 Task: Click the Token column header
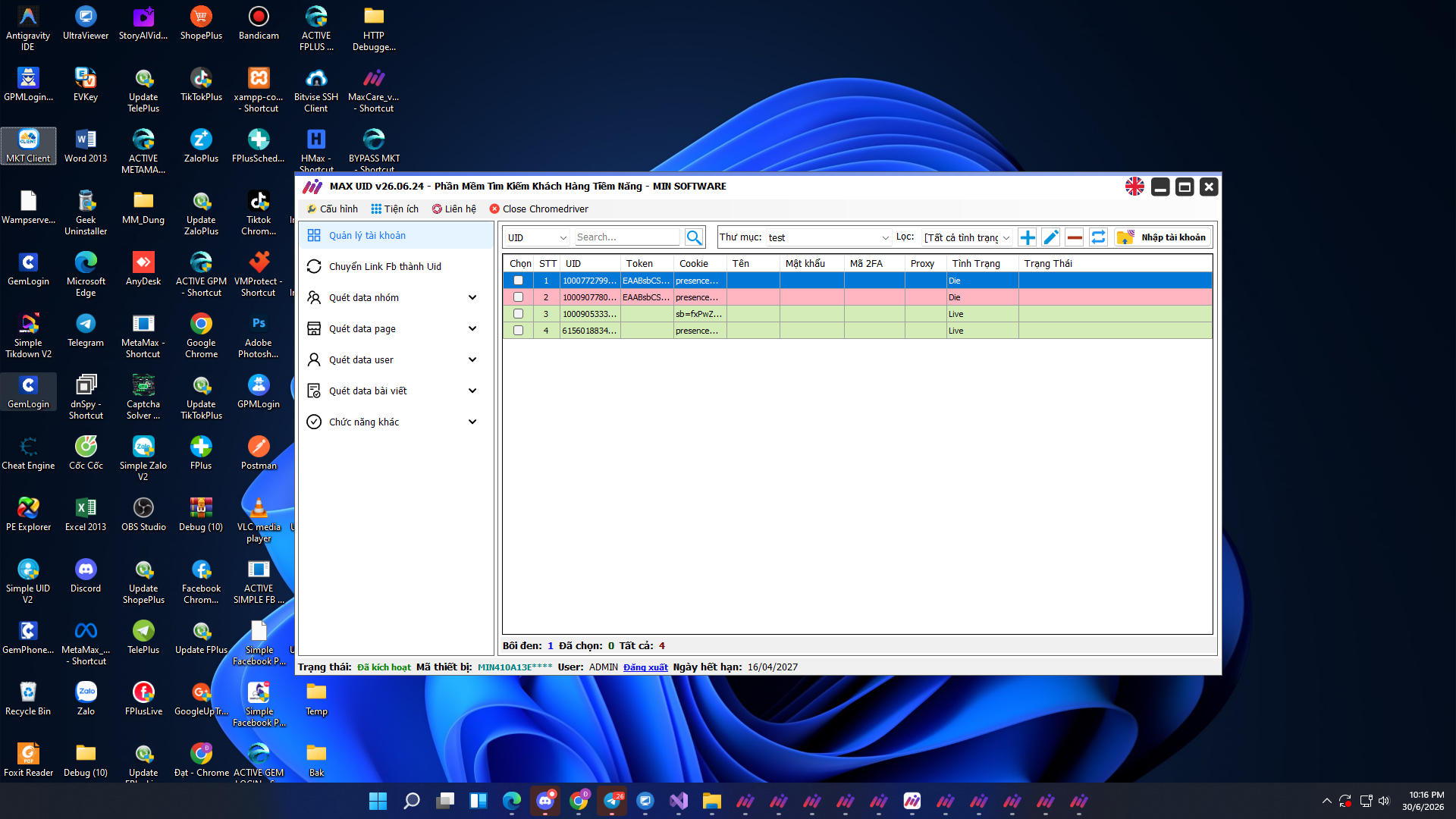(x=647, y=263)
